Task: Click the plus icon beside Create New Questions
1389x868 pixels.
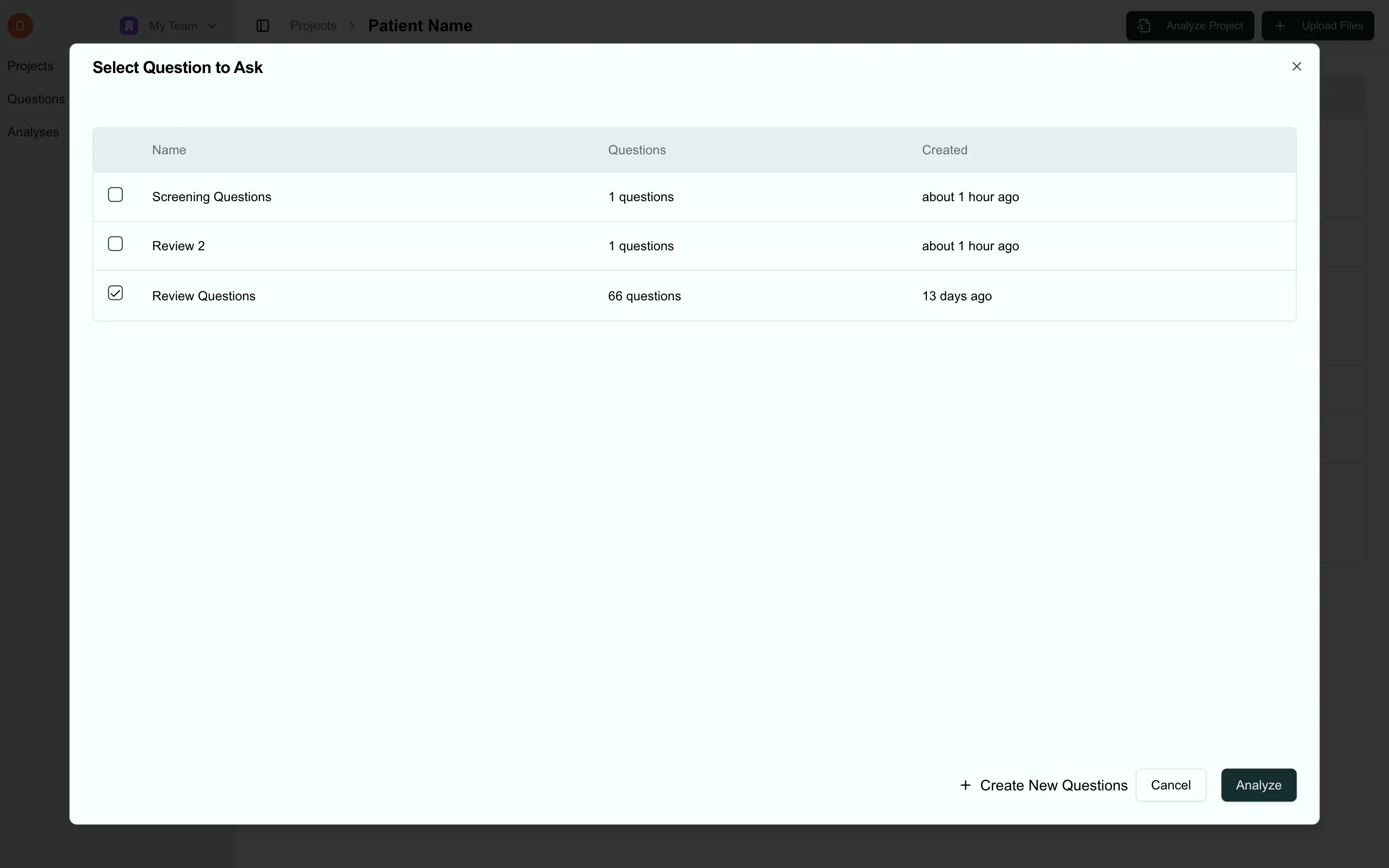Action: click(x=966, y=785)
